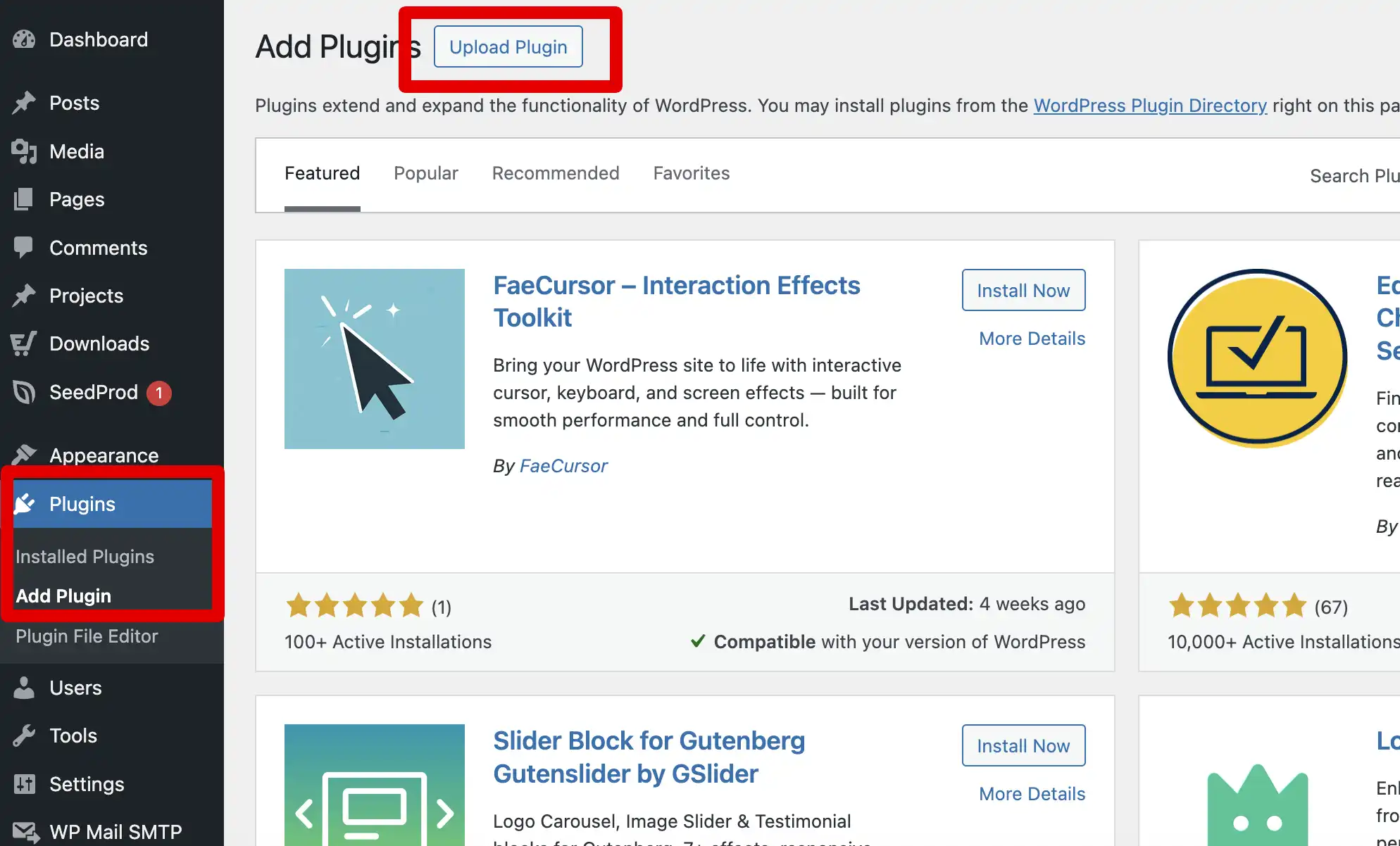Install the FaeCursor plugin now
Screen dimensions: 1400x846
tap(1023, 290)
